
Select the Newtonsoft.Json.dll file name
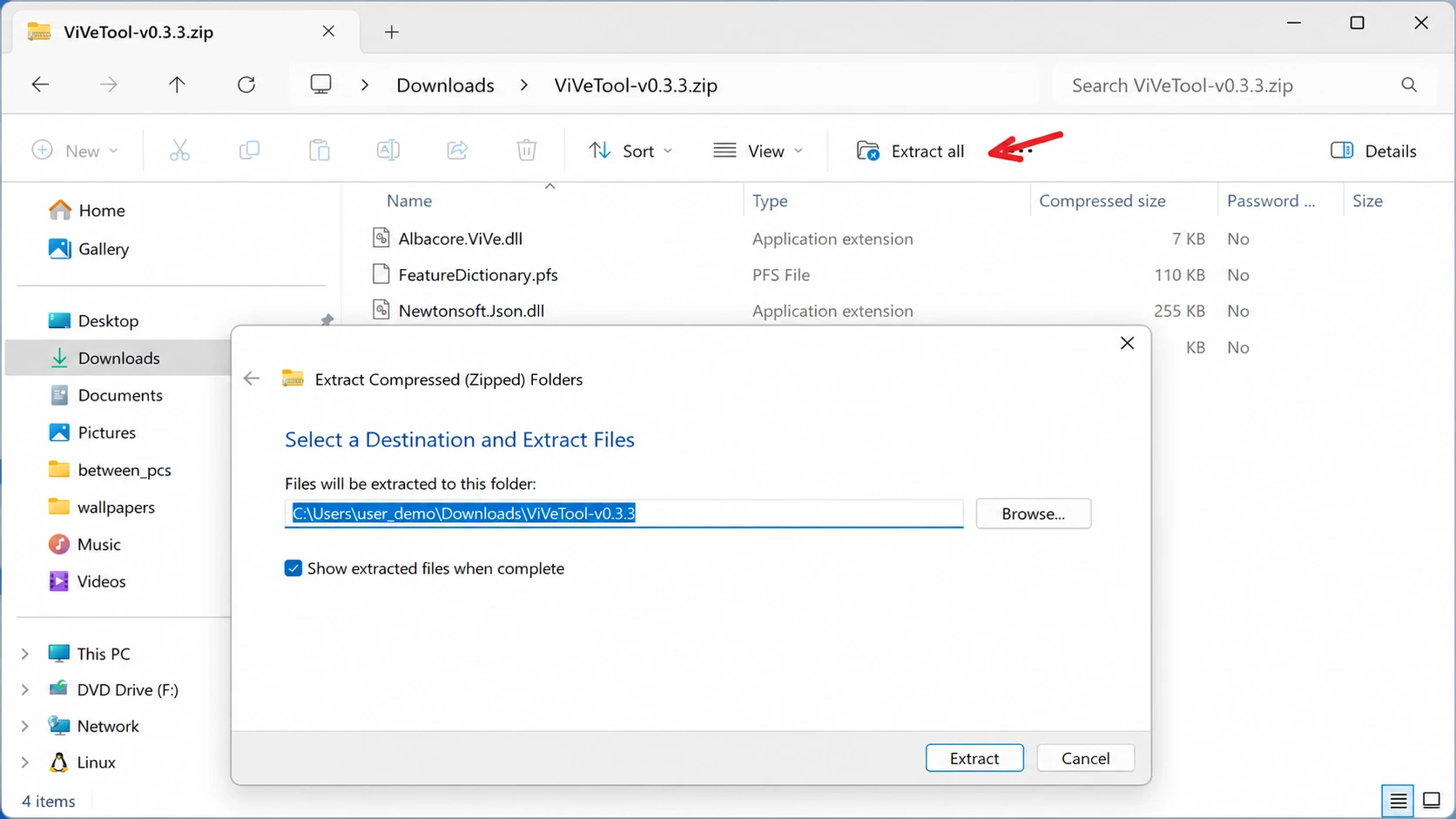click(x=471, y=311)
